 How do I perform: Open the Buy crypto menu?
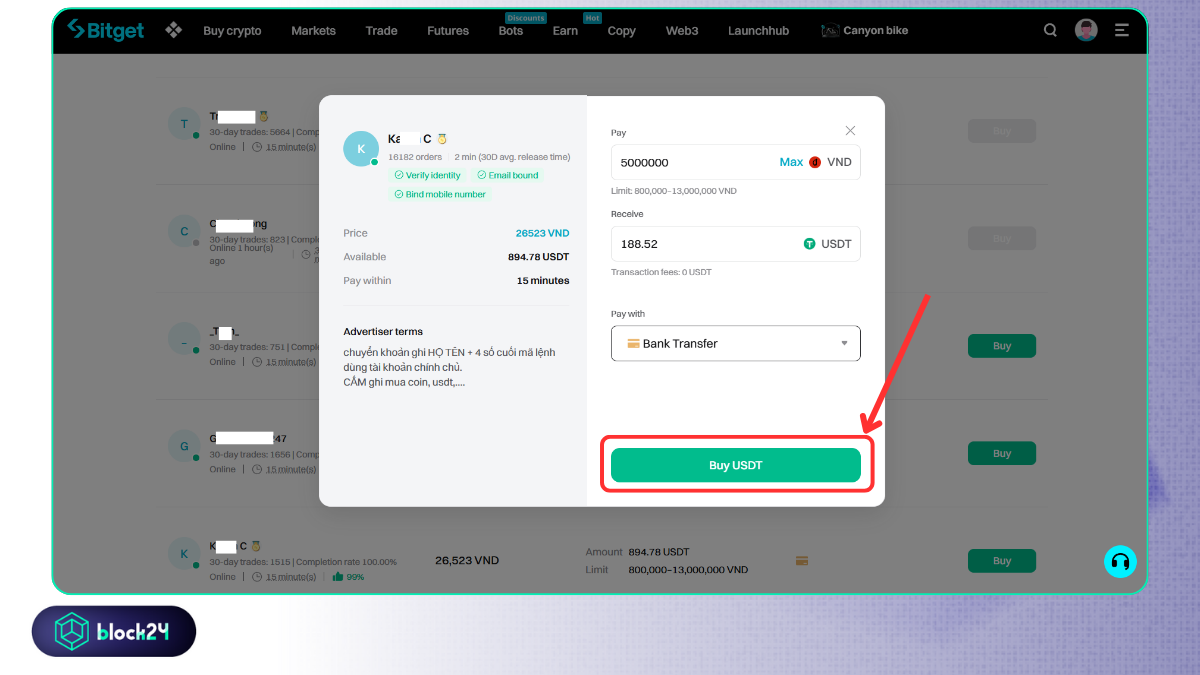click(232, 31)
